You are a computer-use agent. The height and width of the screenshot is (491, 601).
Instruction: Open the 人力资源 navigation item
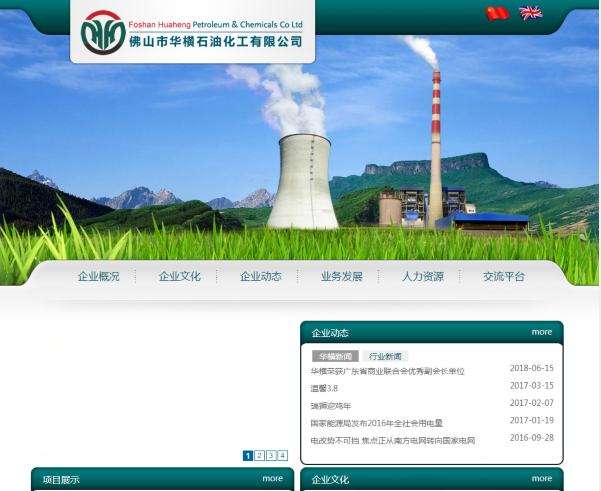(423, 277)
